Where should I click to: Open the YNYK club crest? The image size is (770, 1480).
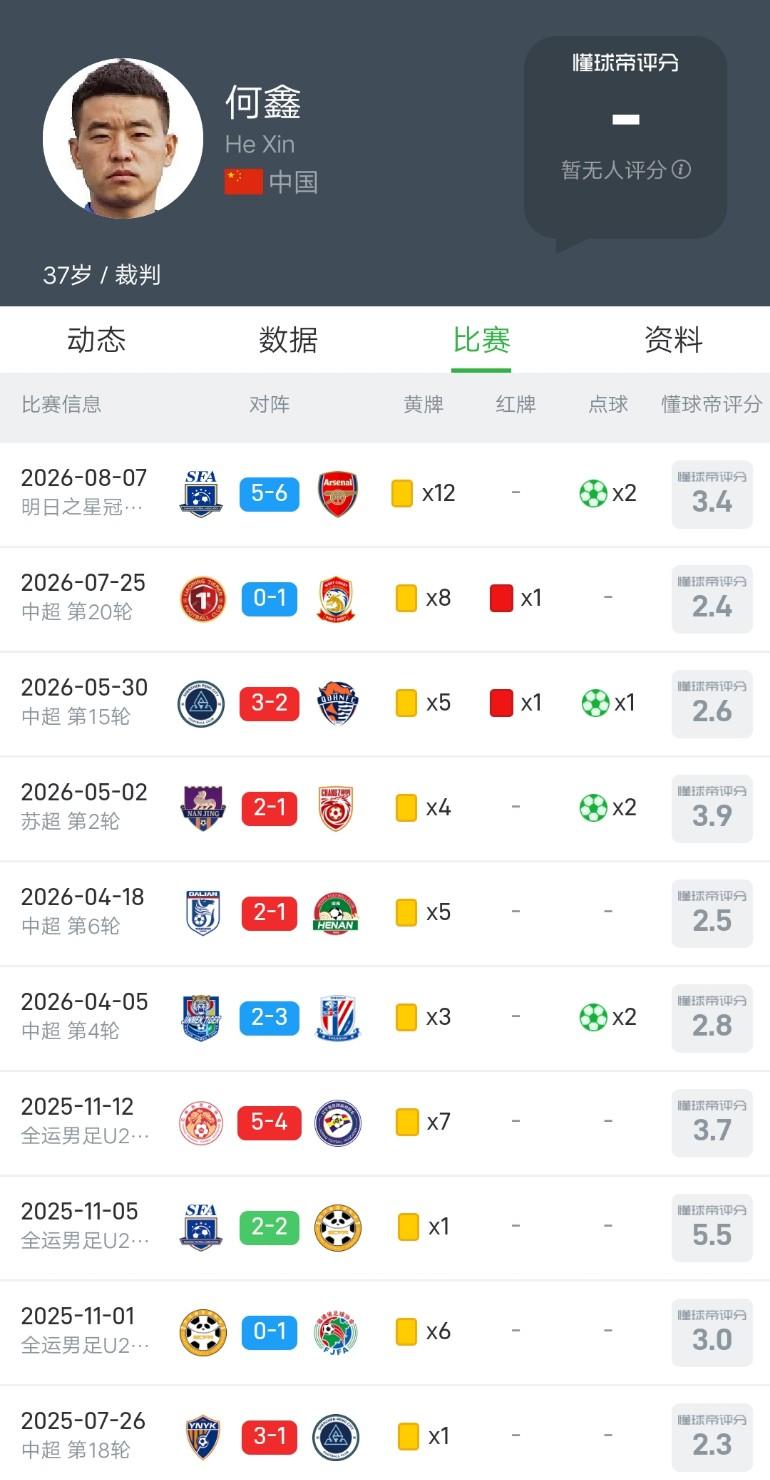[x=203, y=1437]
